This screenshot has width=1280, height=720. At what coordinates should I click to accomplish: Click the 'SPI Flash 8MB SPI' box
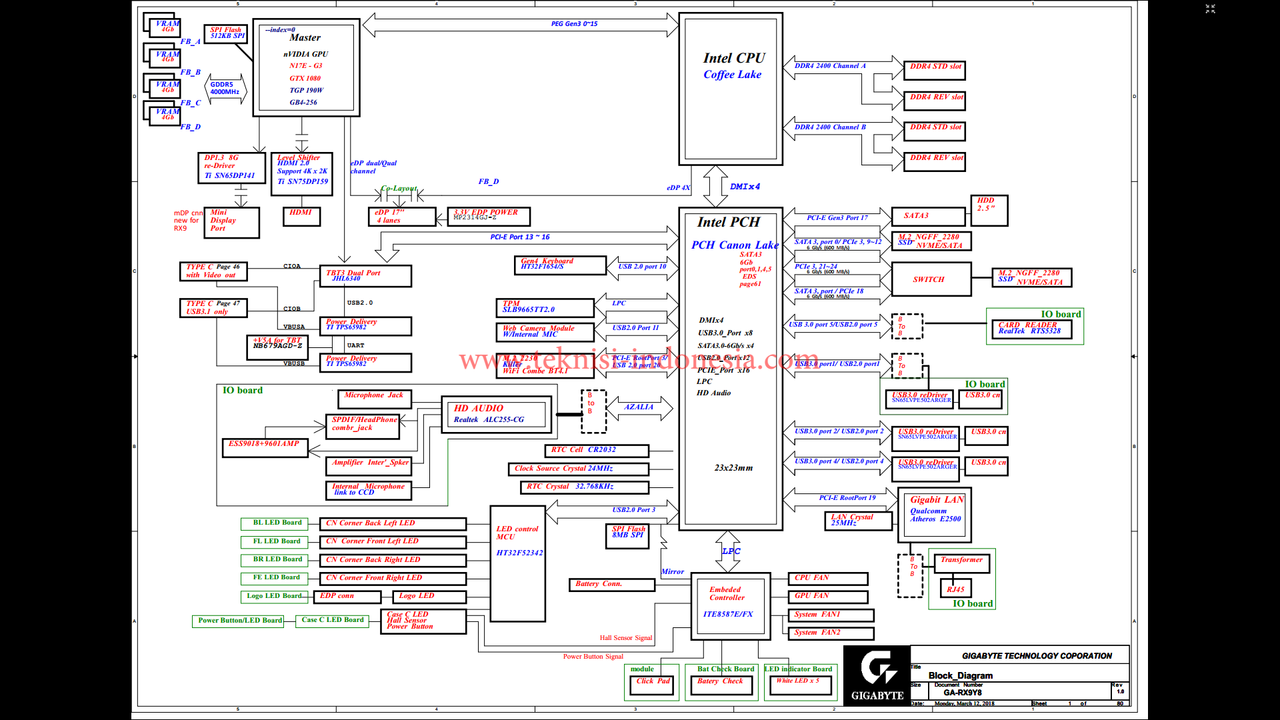point(628,534)
